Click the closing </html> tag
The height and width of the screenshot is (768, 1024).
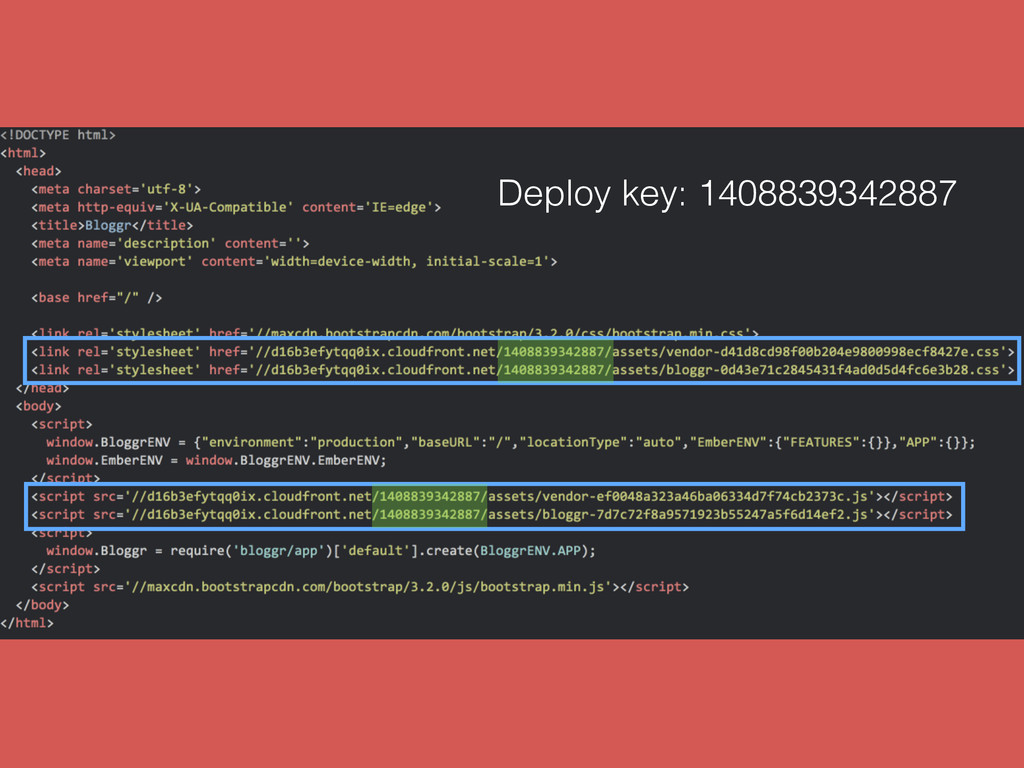(27, 623)
